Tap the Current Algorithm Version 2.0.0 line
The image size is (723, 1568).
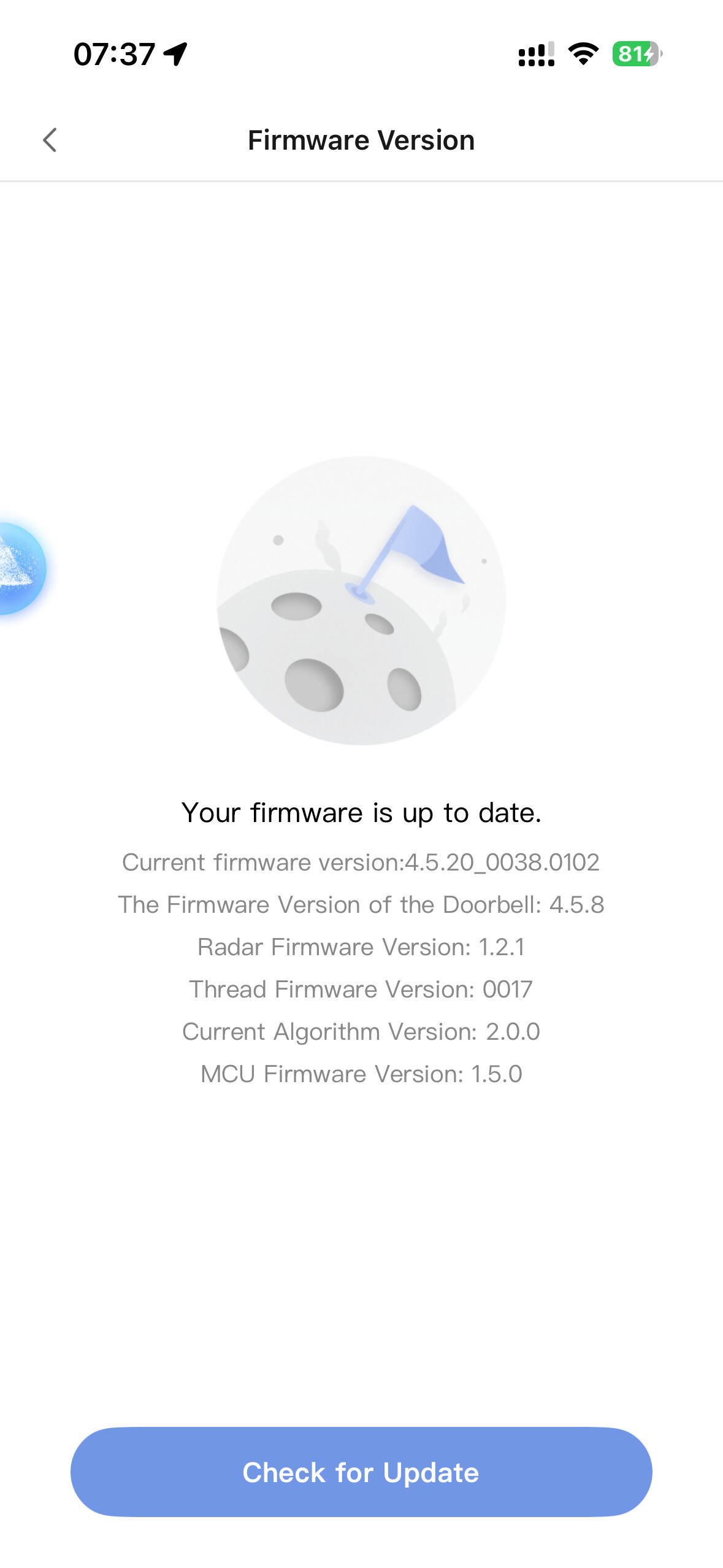361,1032
